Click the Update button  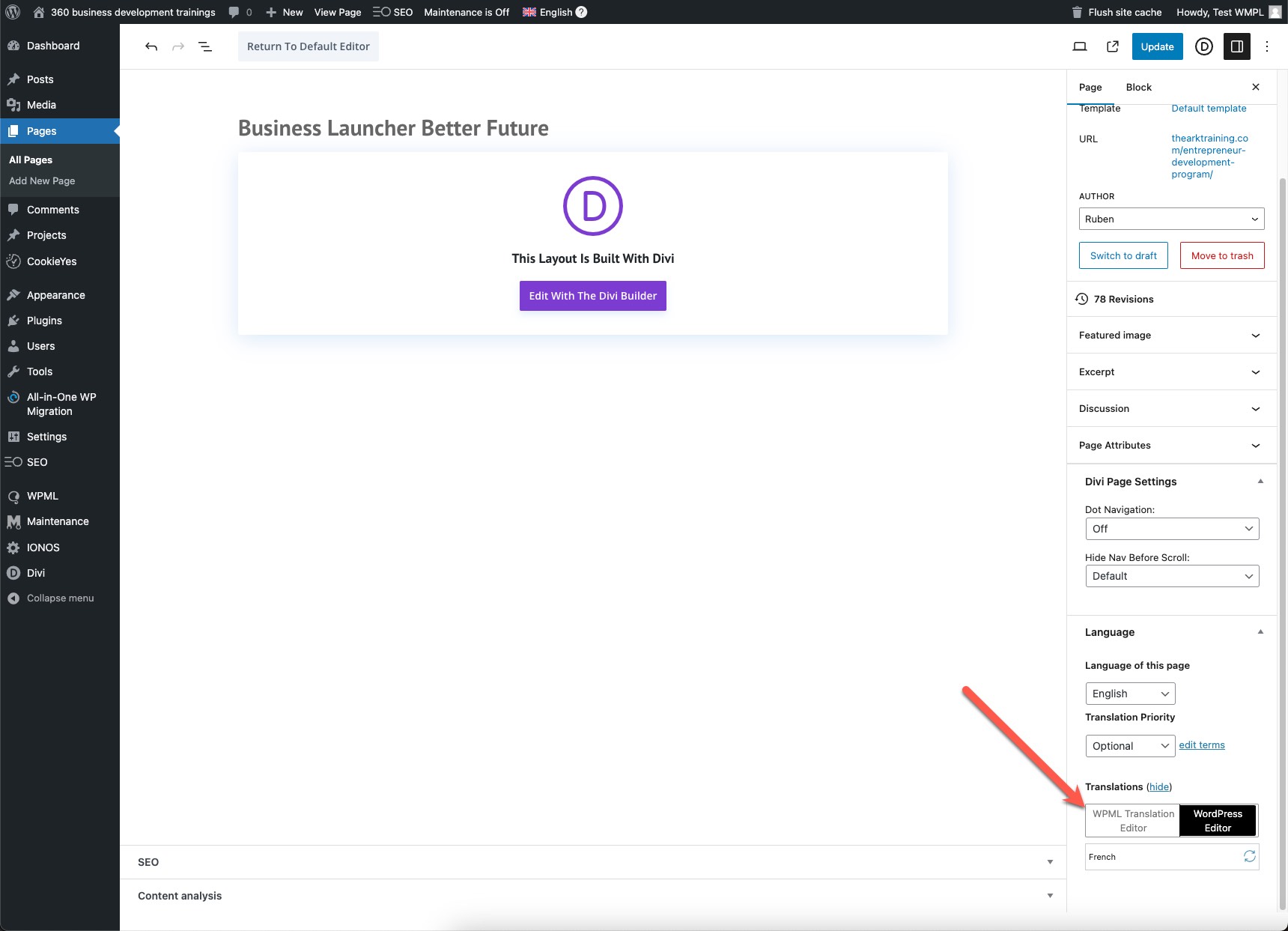[1157, 46]
